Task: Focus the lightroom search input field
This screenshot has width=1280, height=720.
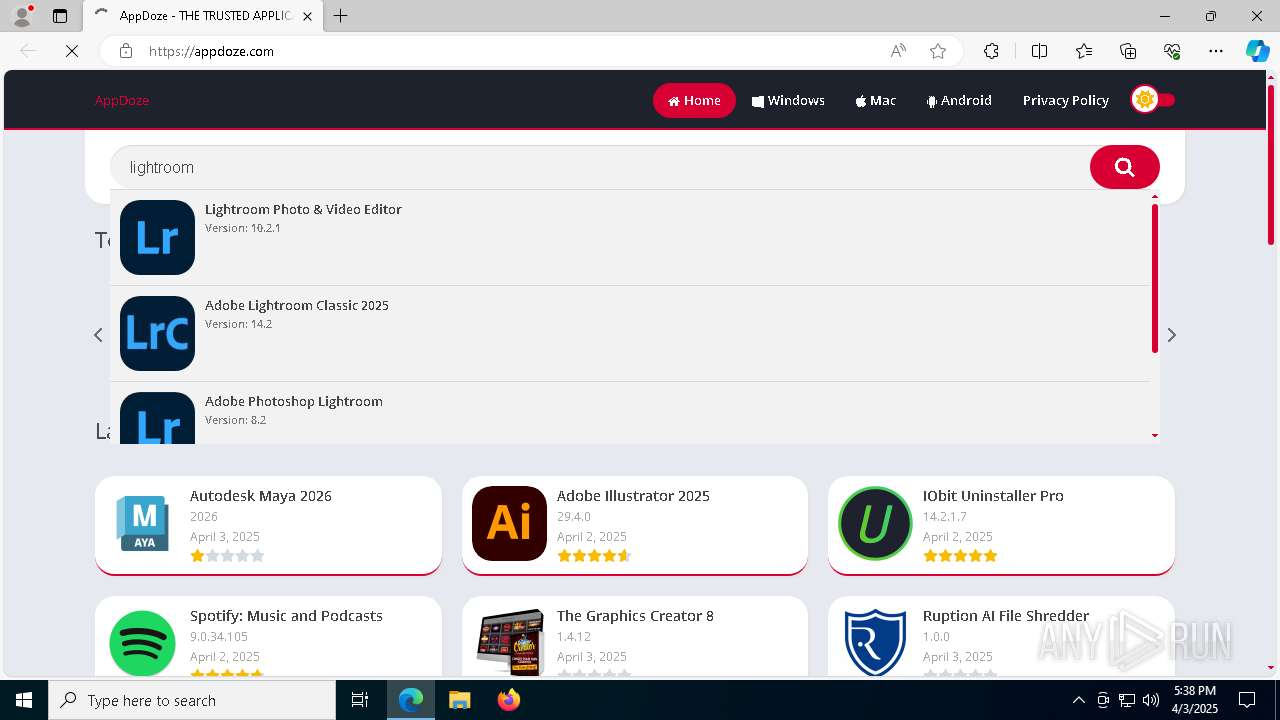Action: click(x=600, y=167)
